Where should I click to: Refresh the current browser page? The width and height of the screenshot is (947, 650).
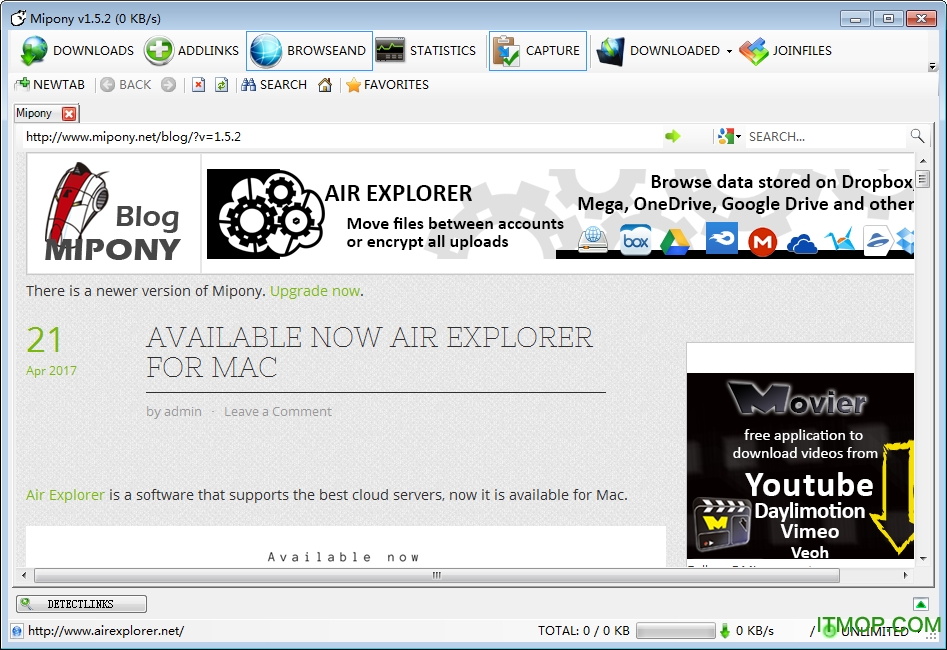(x=221, y=85)
